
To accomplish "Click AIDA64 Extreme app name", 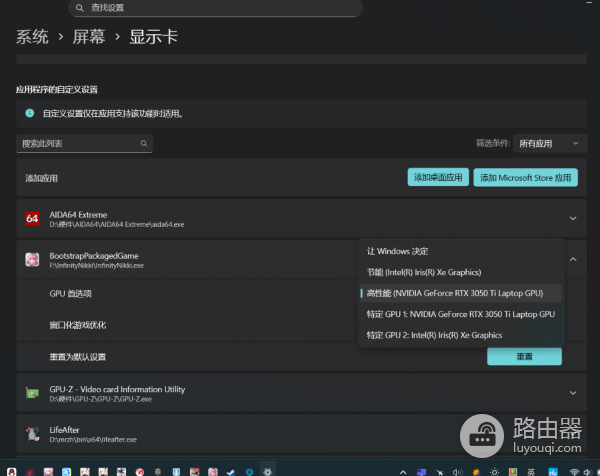I will (x=78, y=215).
